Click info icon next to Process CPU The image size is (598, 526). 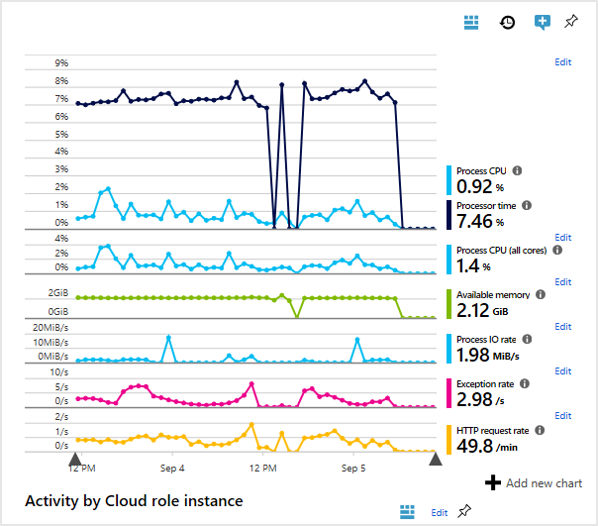coord(517,171)
